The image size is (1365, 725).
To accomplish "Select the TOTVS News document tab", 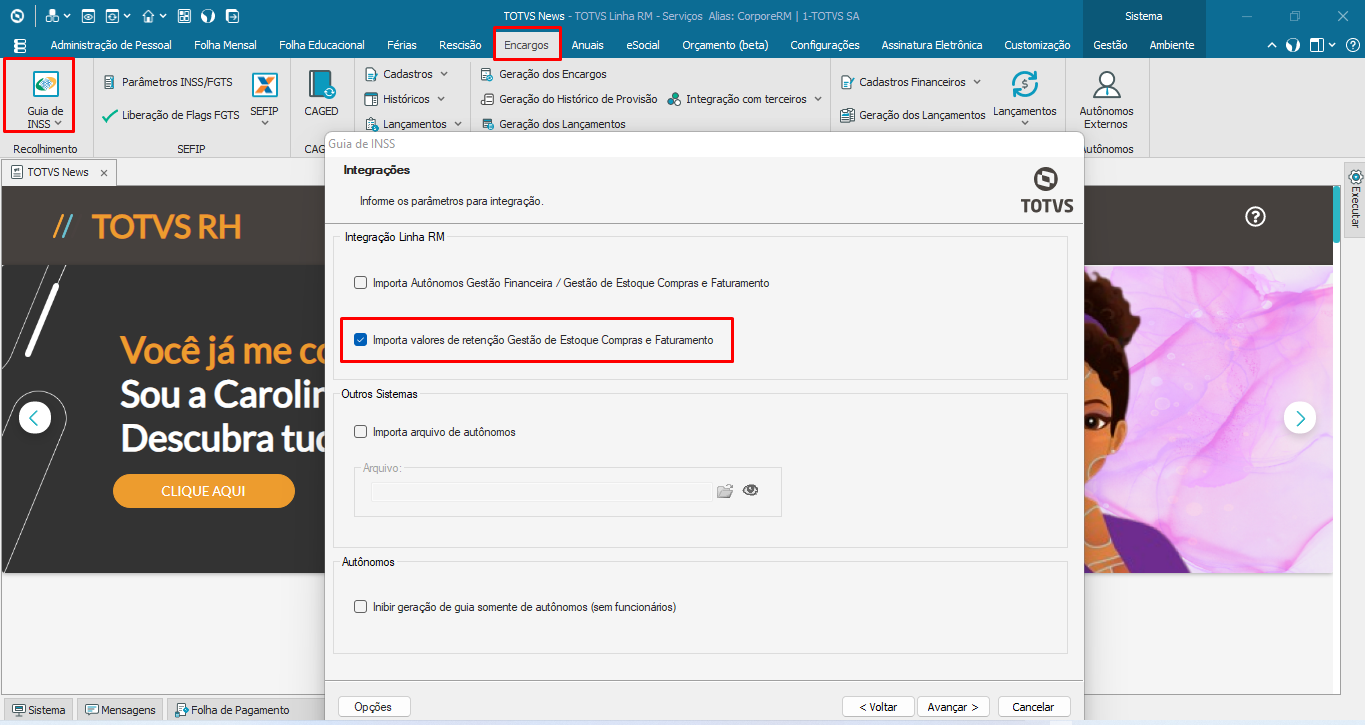I will pos(60,172).
